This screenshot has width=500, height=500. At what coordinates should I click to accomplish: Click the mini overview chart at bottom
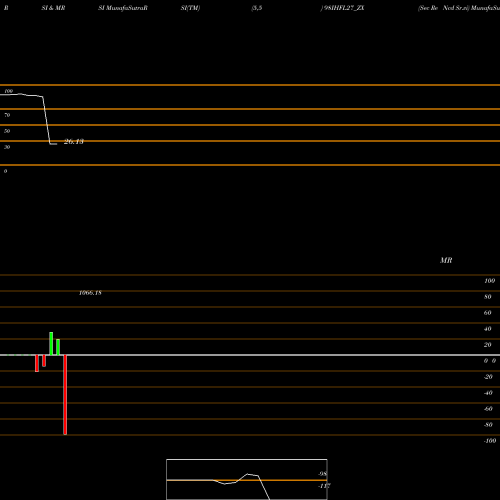point(247,479)
